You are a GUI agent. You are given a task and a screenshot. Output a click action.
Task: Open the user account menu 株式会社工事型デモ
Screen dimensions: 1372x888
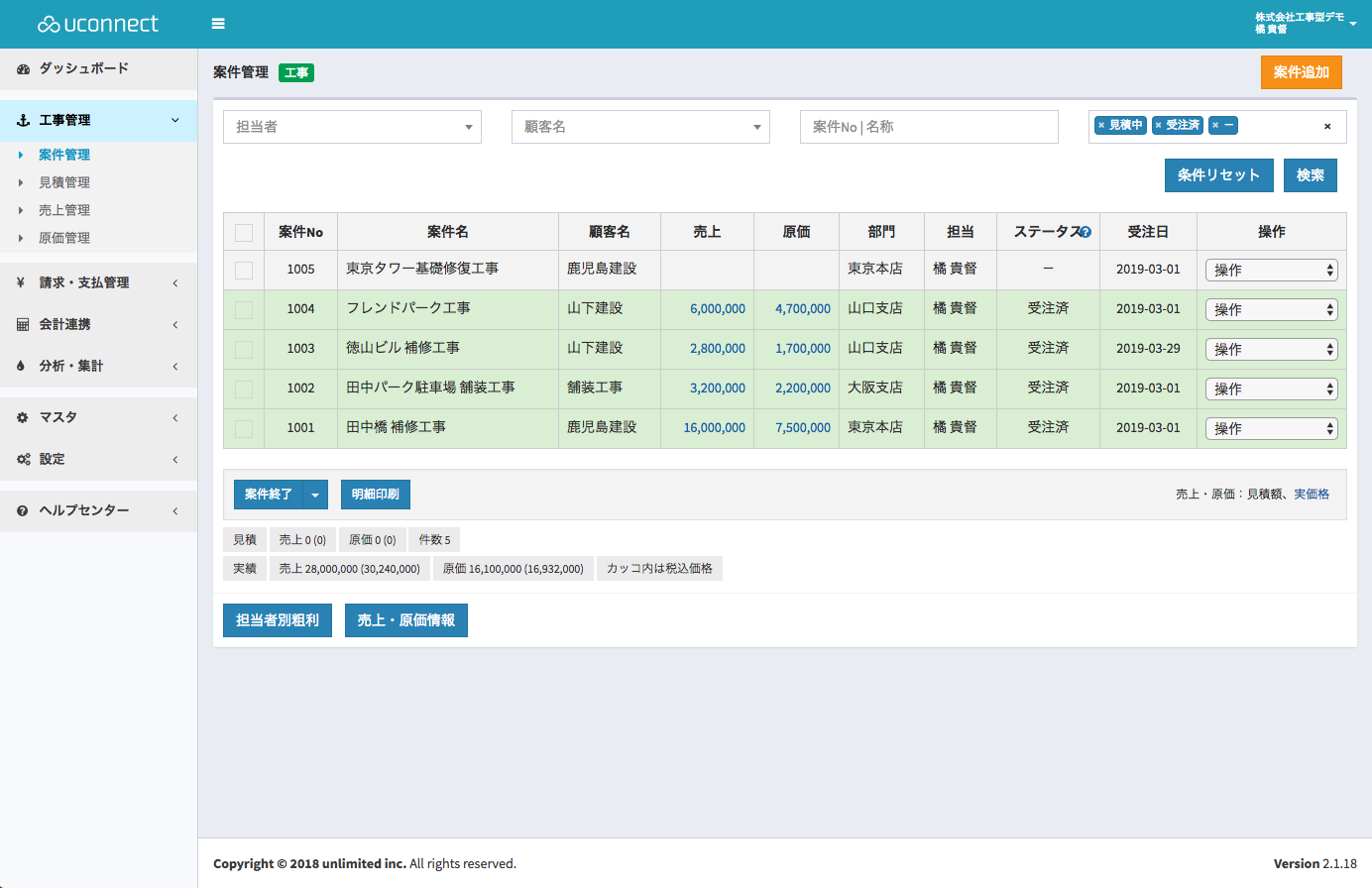[1305, 23]
